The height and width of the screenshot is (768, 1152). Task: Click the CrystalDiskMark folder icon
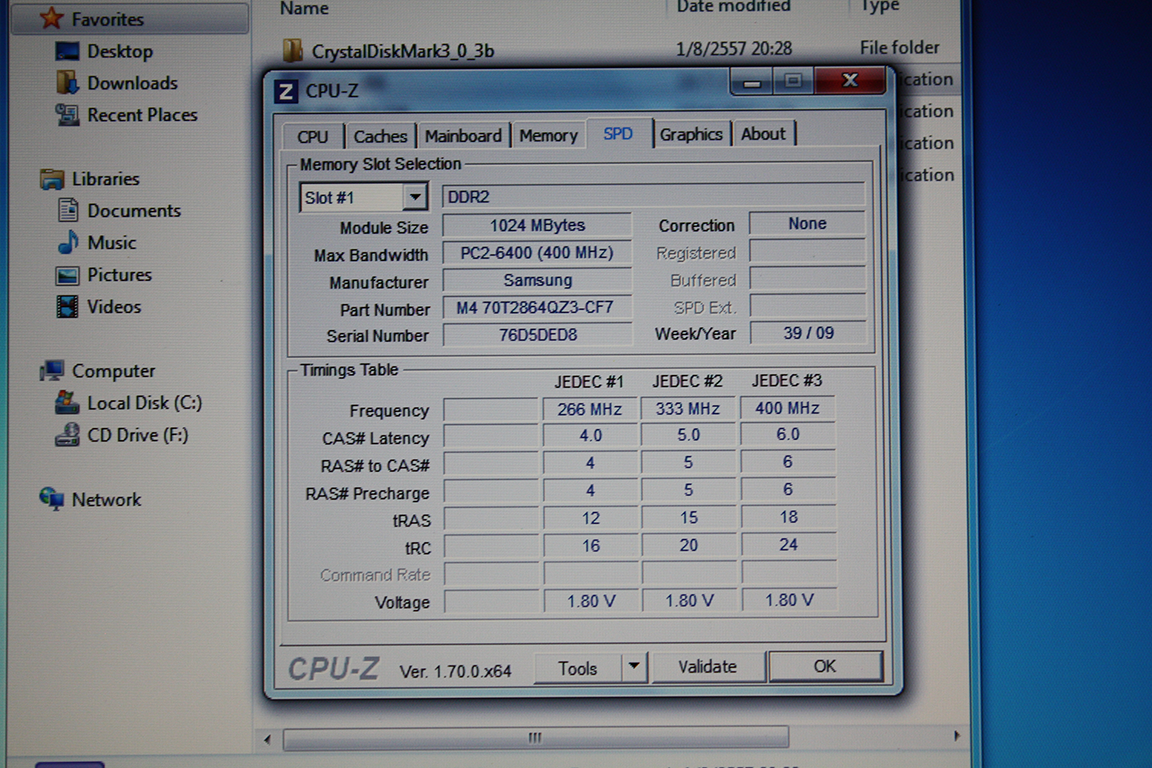292,50
